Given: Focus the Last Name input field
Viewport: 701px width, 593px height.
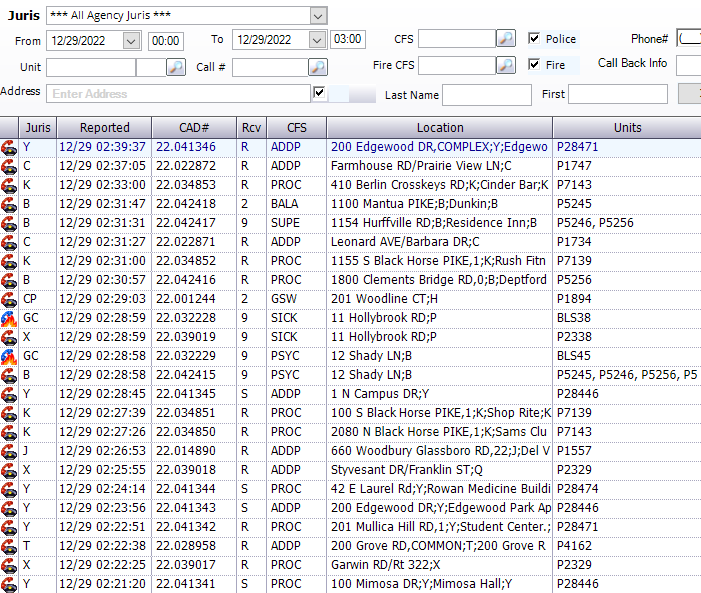Looking at the screenshot, I should tap(486, 95).
